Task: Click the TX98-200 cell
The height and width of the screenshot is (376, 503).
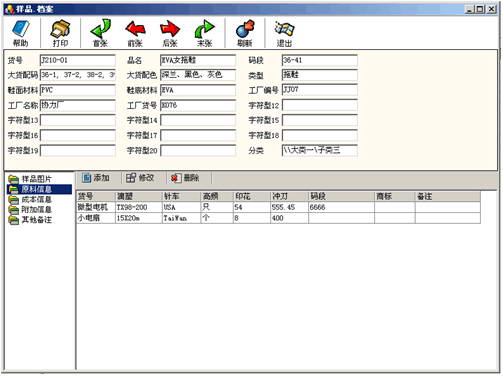Action: pyautogui.click(x=139, y=207)
